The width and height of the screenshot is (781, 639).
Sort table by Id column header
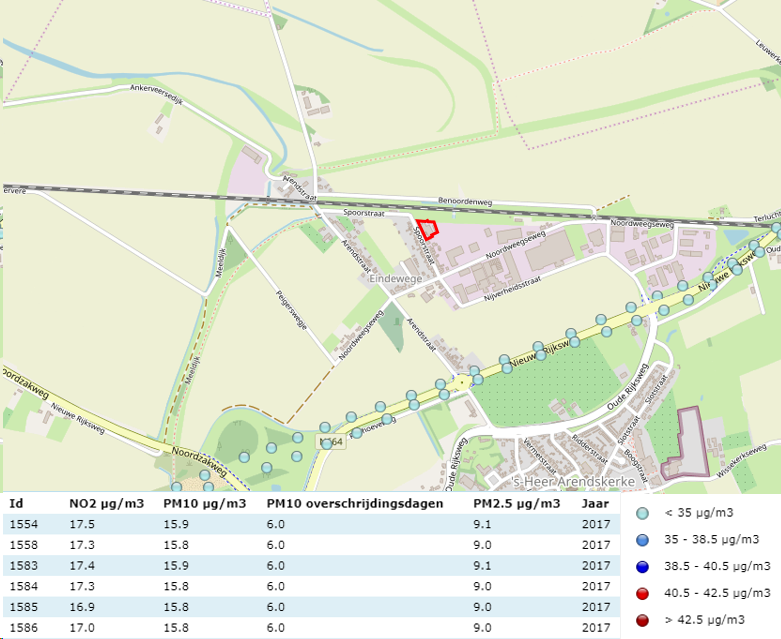[16, 503]
